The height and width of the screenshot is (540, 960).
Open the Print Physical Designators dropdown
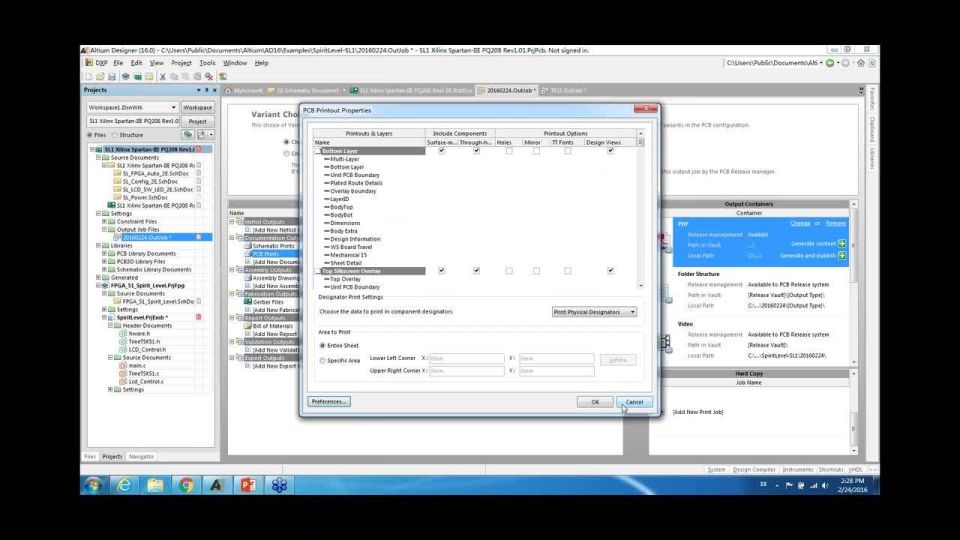[x=594, y=312]
